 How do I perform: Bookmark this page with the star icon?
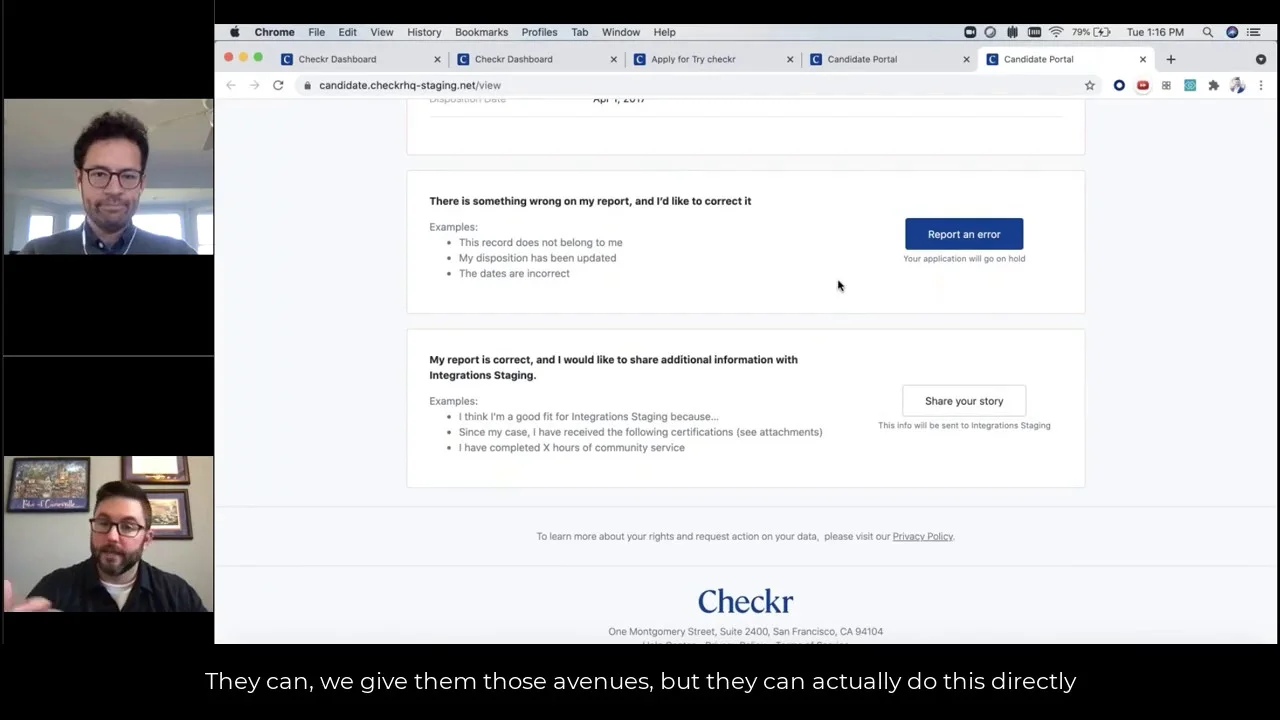pyautogui.click(x=1090, y=85)
